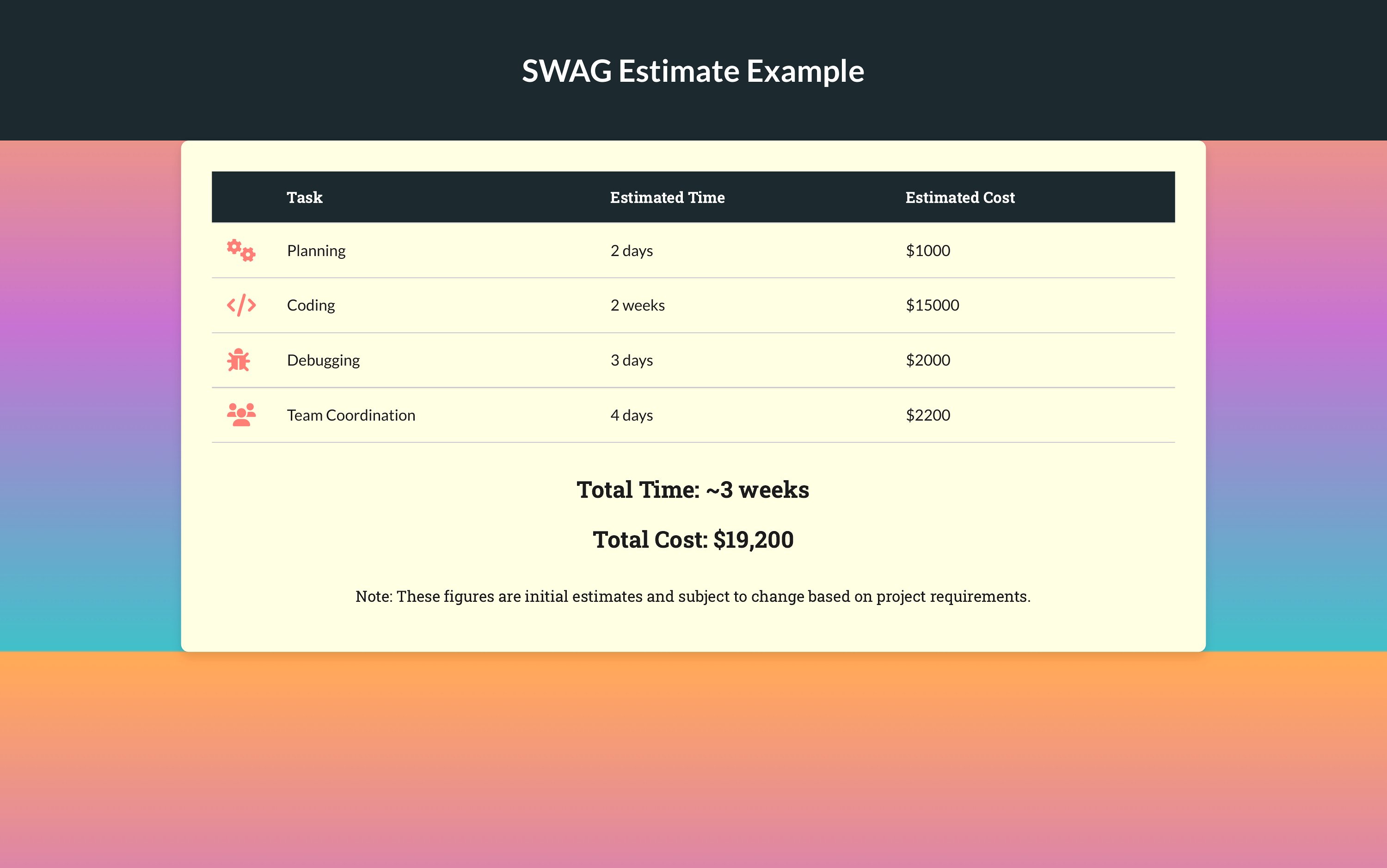The width and height of the screenshot is (1387, 868).
Task: Select the Estimated Cost column header
Action: point(960,197)
